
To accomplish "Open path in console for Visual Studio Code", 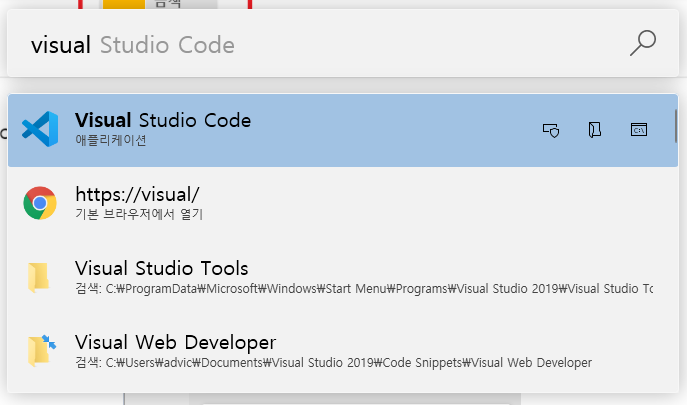I will (x=639, y=130).
